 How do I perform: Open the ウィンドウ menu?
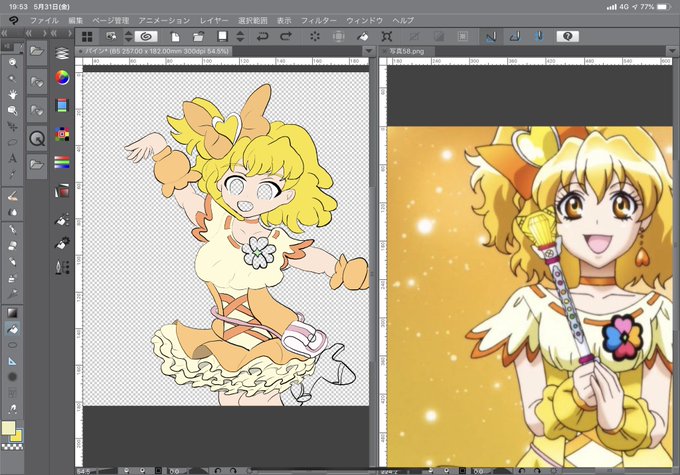(x=364, y=20)
